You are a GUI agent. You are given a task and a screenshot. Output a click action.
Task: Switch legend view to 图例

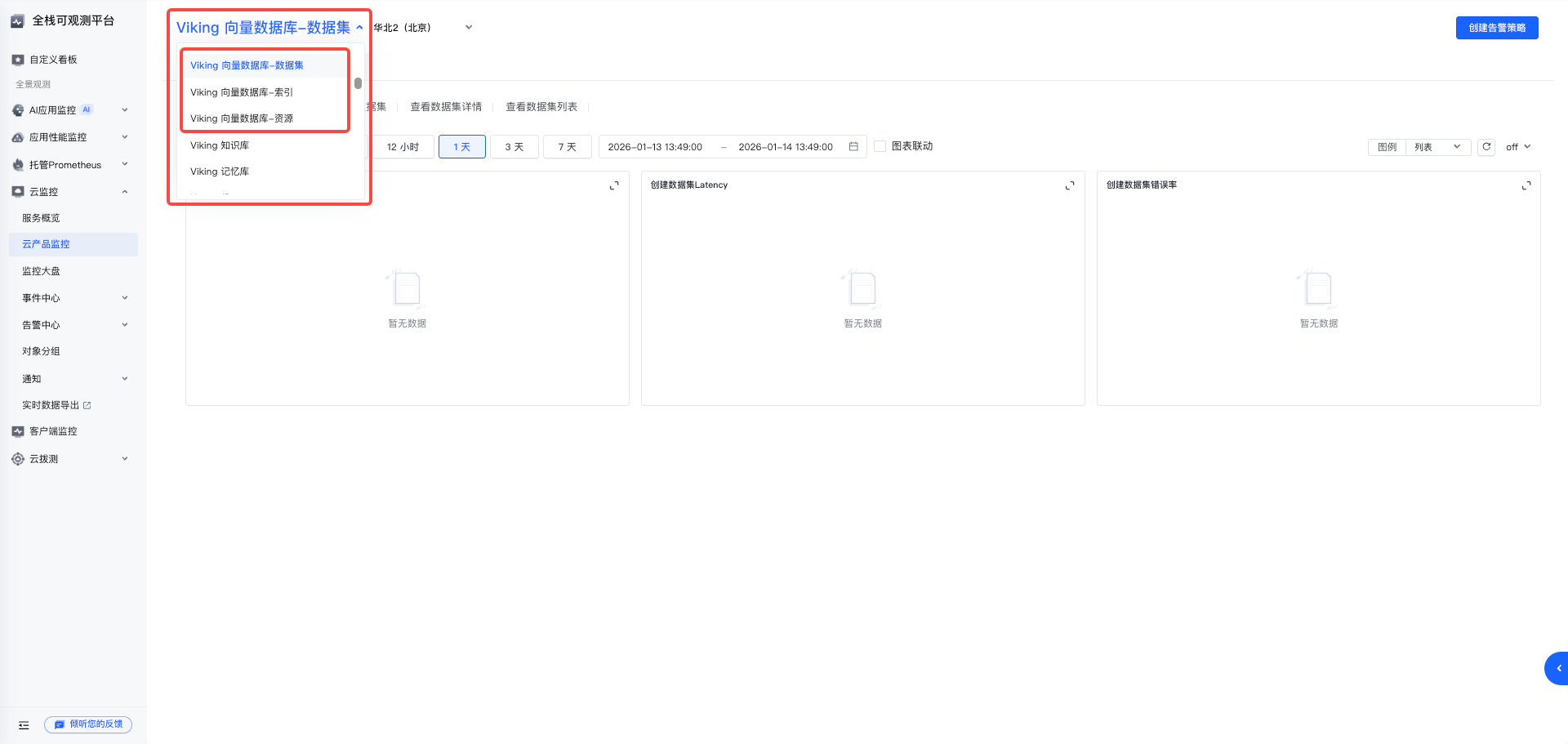[1387, 147]
